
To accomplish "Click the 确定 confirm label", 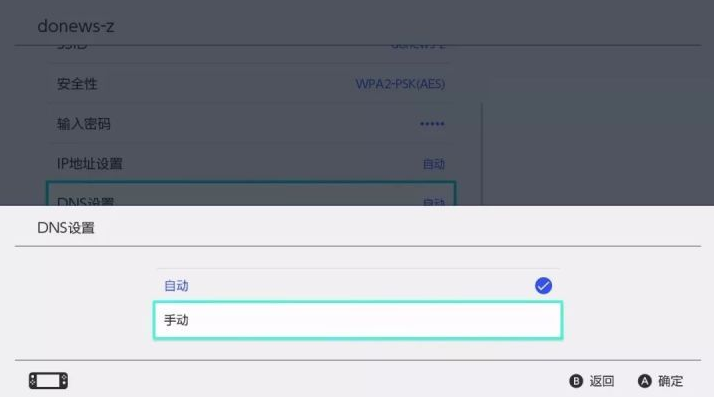I will (x=670, y=381).
